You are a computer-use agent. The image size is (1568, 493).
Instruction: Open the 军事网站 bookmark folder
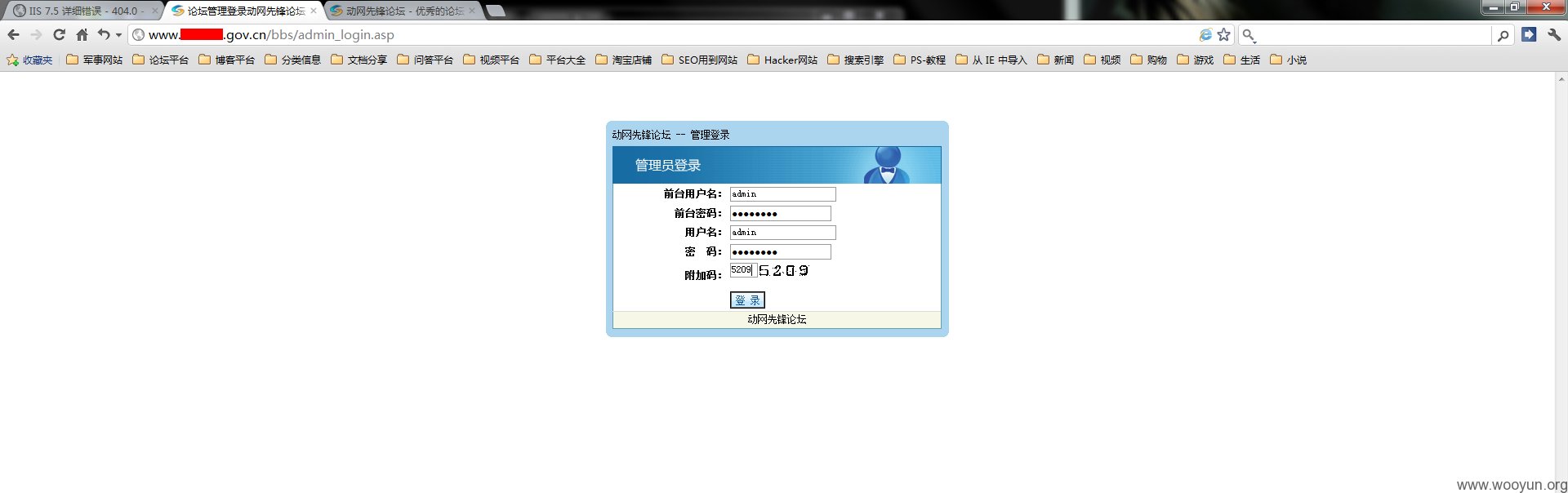pyautogui.click(x=94, y=60)
